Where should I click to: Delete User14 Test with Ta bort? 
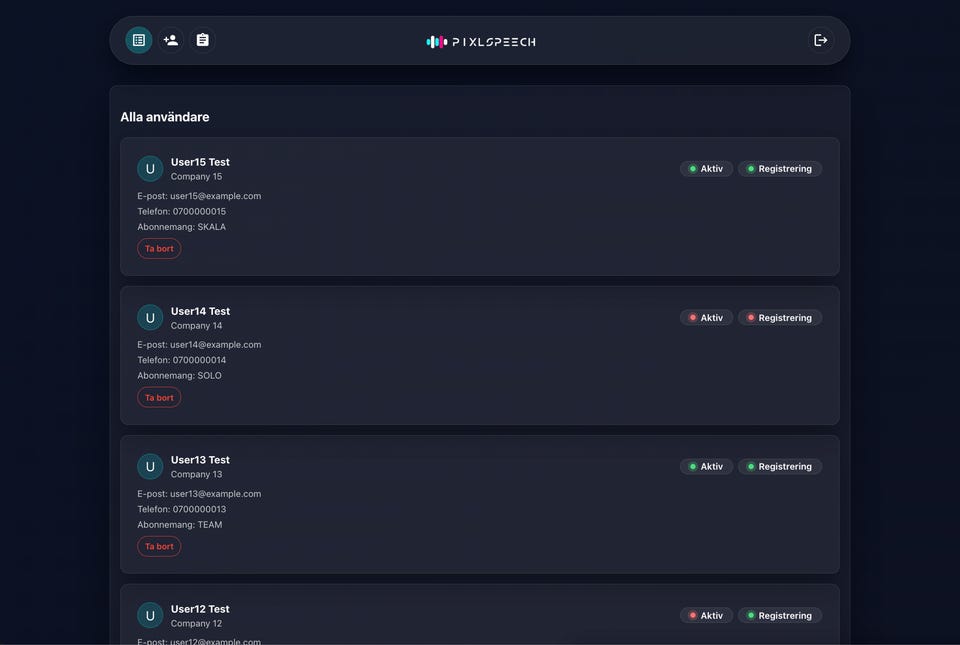pos(159,398)
